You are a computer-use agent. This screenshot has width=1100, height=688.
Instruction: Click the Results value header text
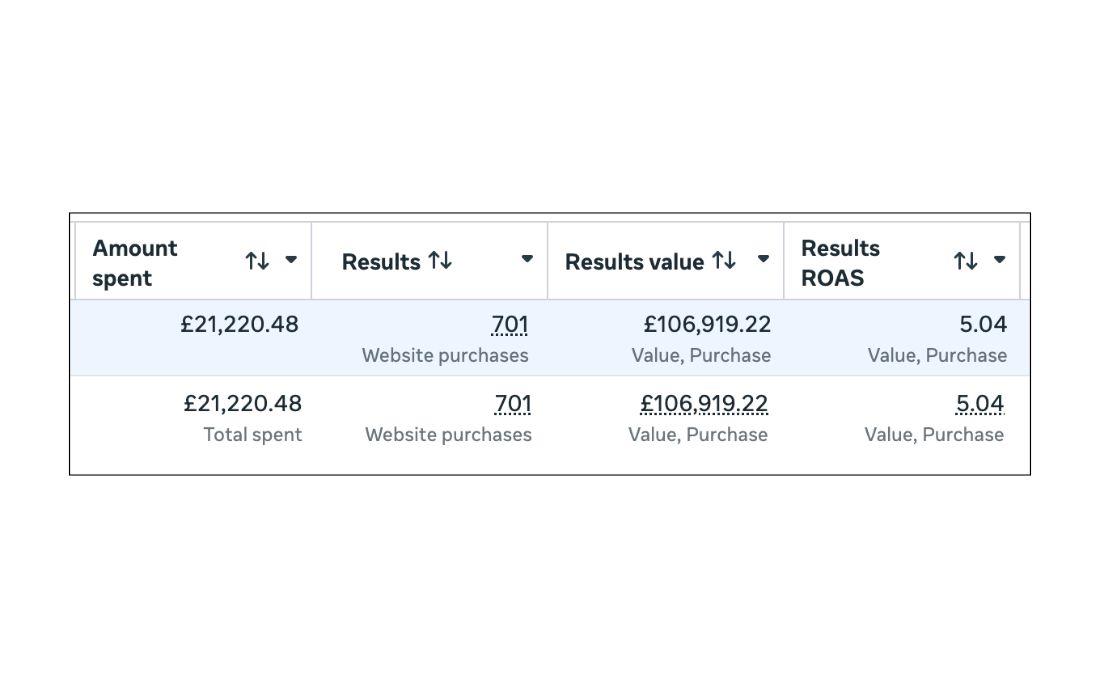634,262
